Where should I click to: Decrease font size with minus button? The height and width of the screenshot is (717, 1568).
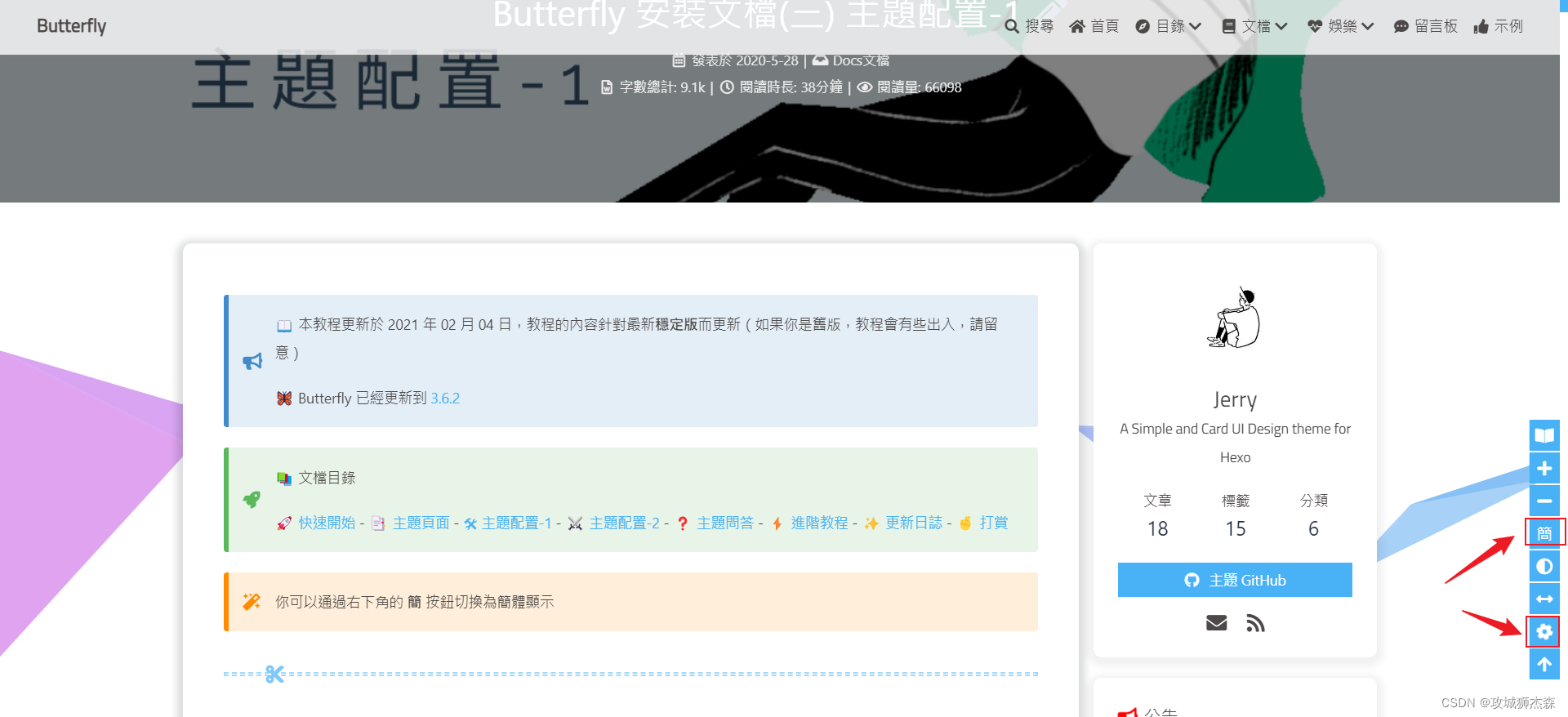pos(1544,501)
